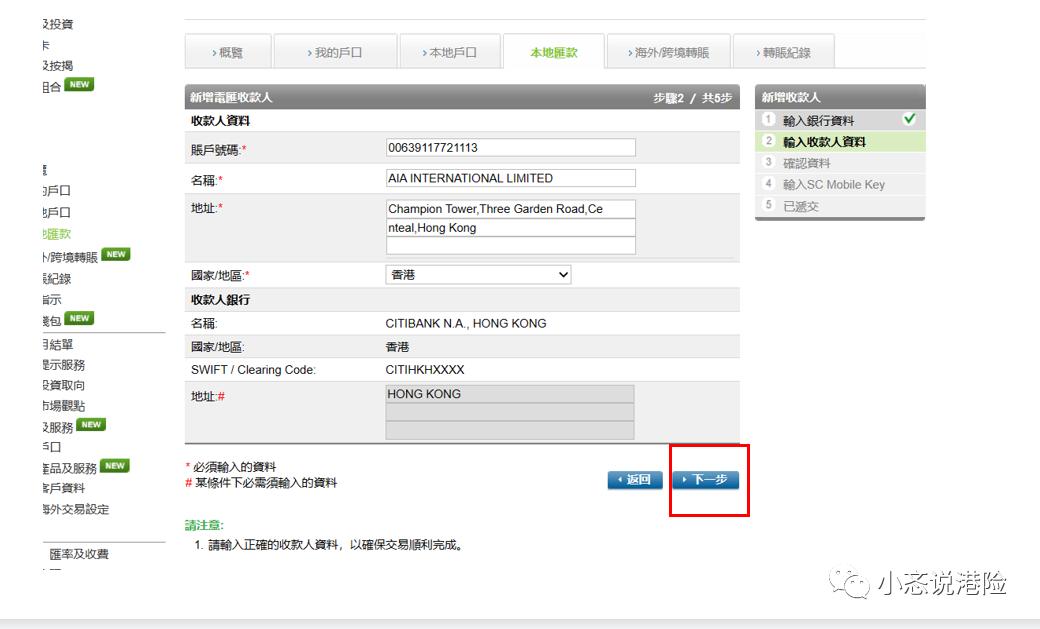The height and width of the screenshot is (629, 1040).
Task: Click the green 匯款 sidebar link
Action: click(x=56, y=234)
